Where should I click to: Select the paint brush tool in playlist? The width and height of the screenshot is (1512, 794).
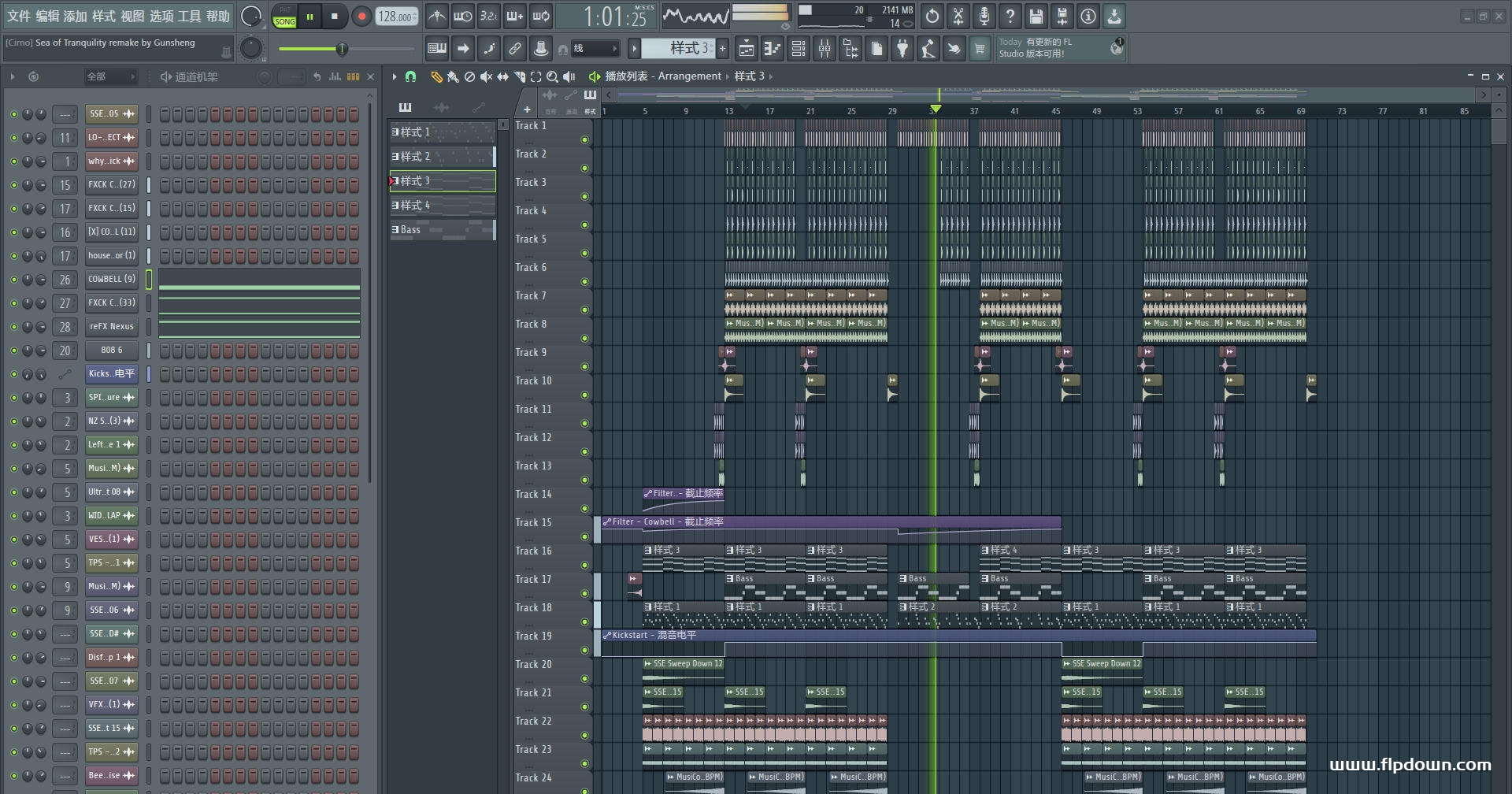[453, 76]
